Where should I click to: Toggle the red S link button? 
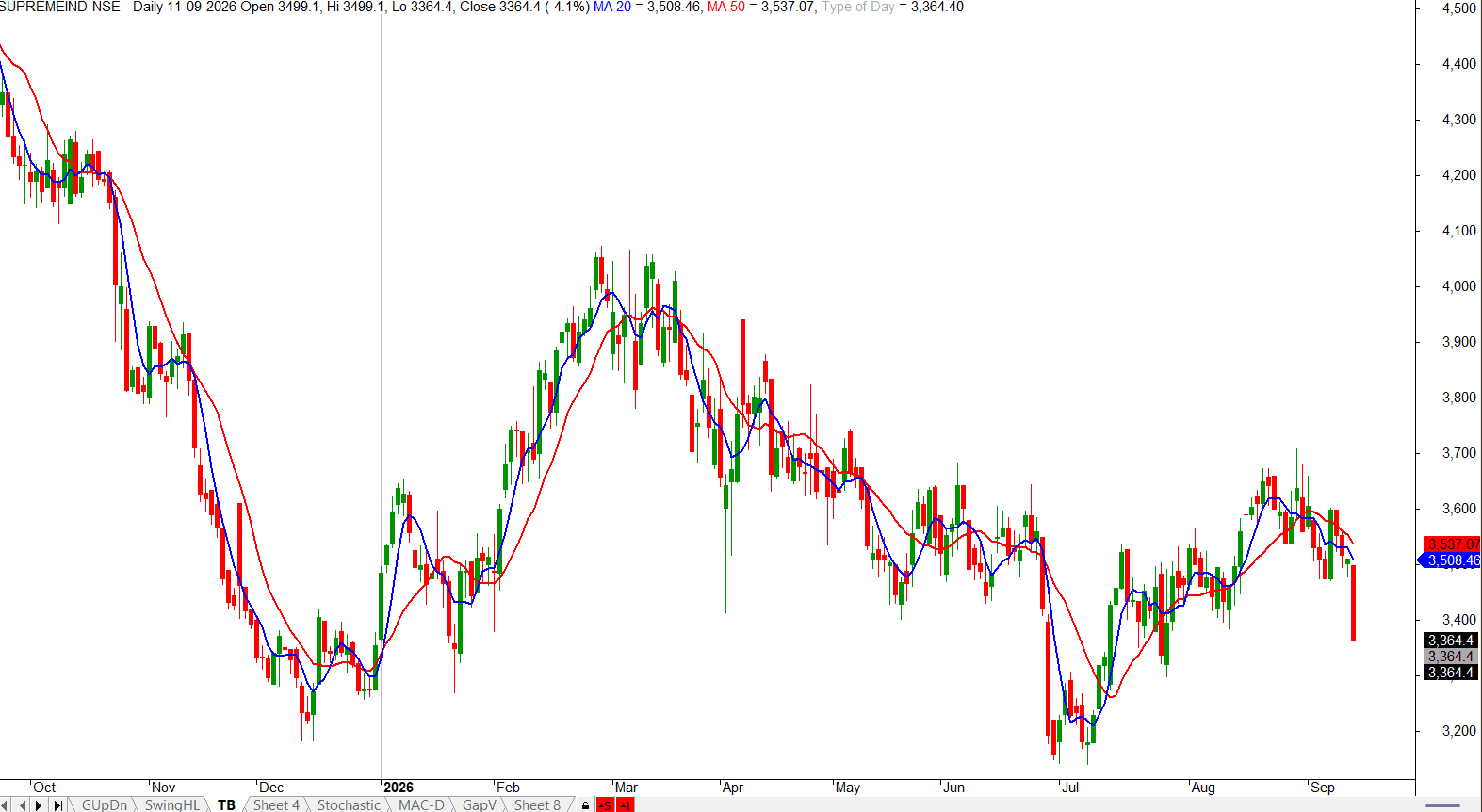coord(605,805)
